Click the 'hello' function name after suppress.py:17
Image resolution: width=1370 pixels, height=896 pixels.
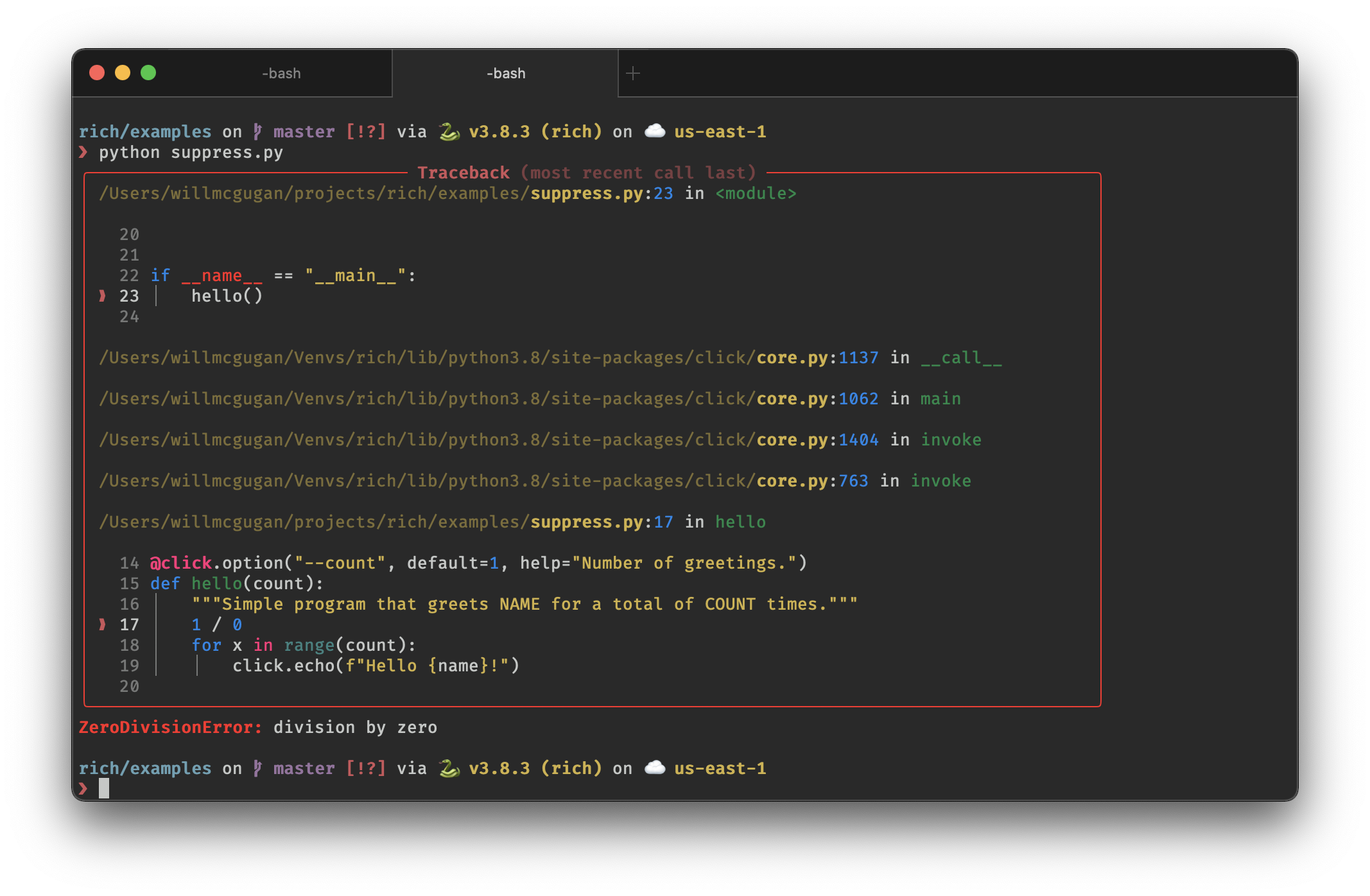740,522
